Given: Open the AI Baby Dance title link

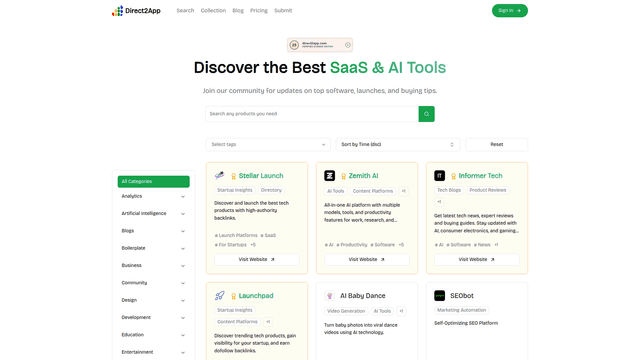Looking at the screenshot, I should pyautogui.click(x=362, y=296).
